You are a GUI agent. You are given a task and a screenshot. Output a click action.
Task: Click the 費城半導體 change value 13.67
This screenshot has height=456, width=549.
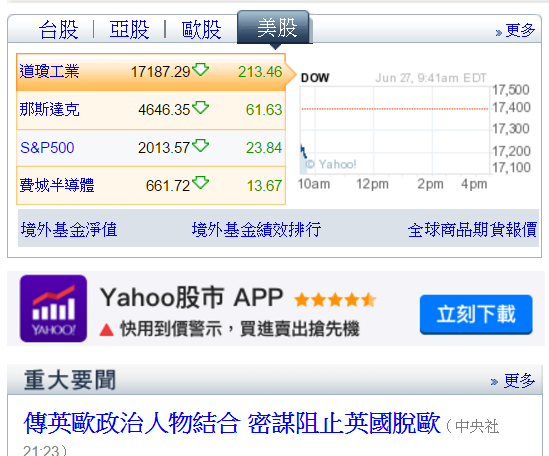[264, 185]
